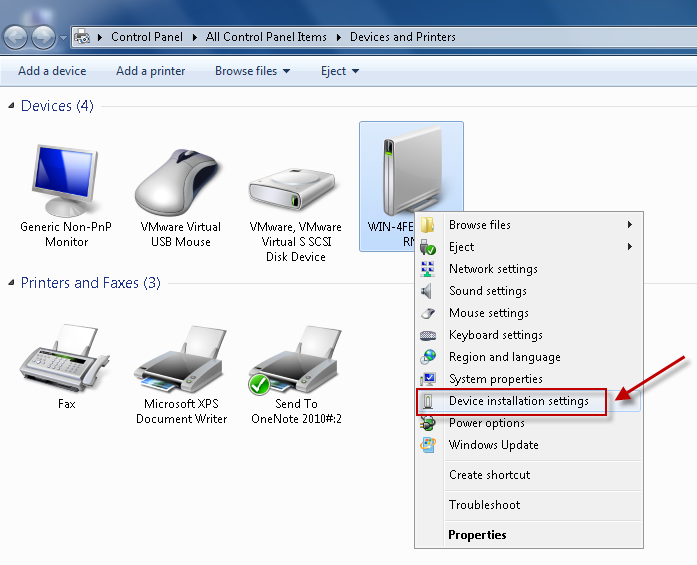Click the Device installation settings icon
The image size is (697, 565).
coord(428,401)
